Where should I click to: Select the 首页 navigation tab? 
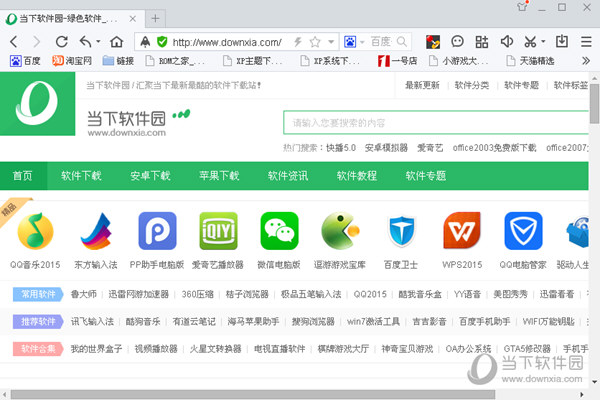23,176
